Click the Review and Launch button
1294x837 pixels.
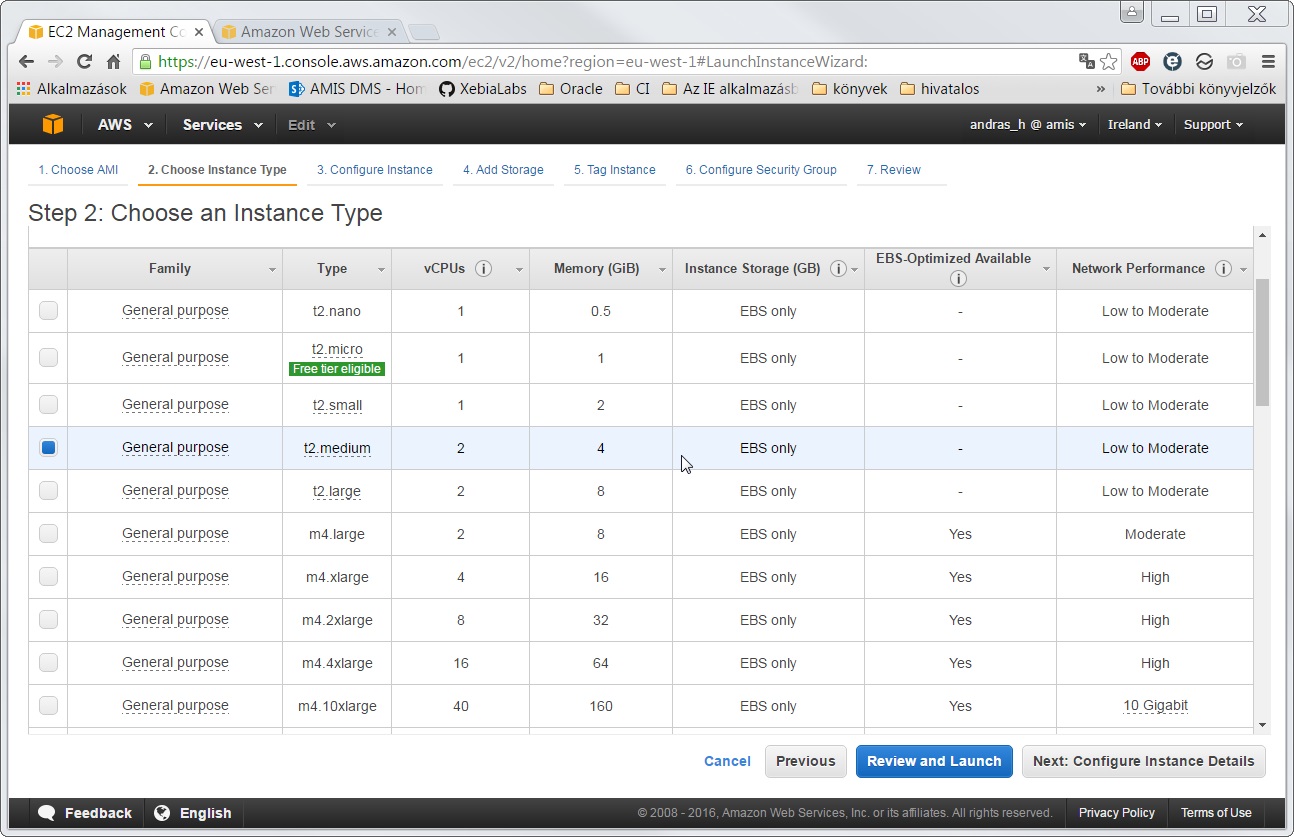933,761
